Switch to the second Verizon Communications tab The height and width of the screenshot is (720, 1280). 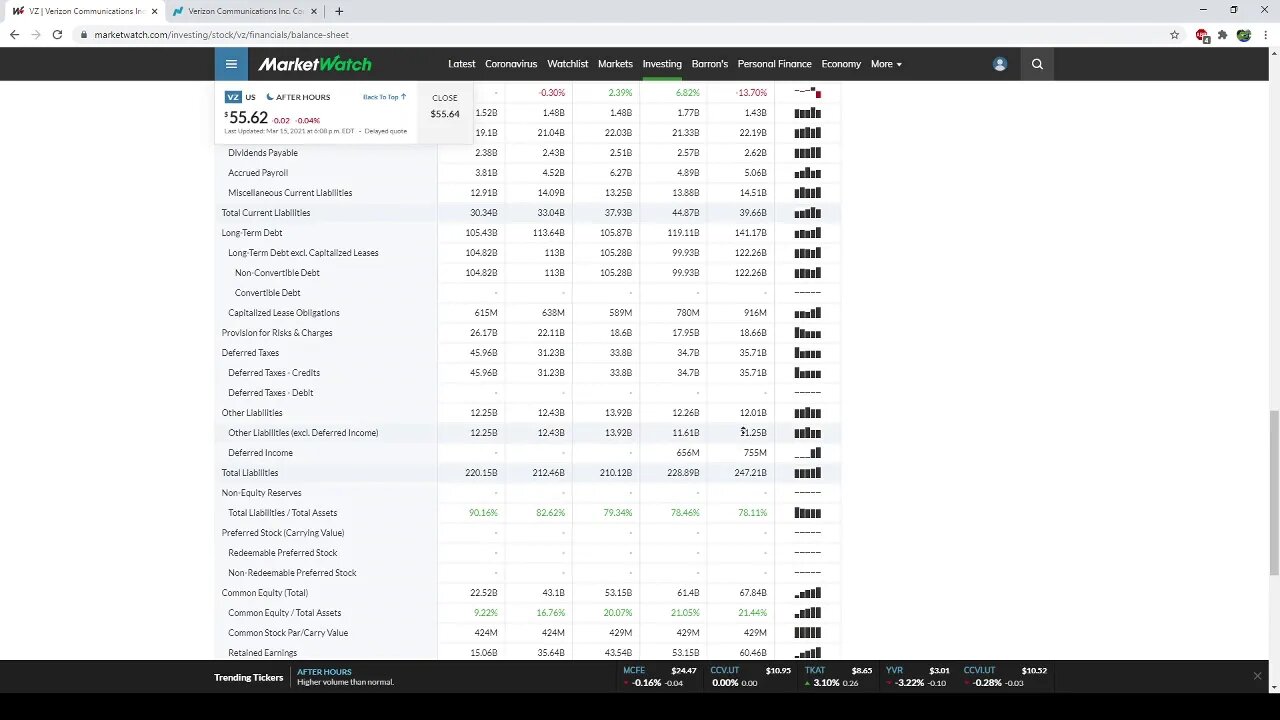point(245,11)
